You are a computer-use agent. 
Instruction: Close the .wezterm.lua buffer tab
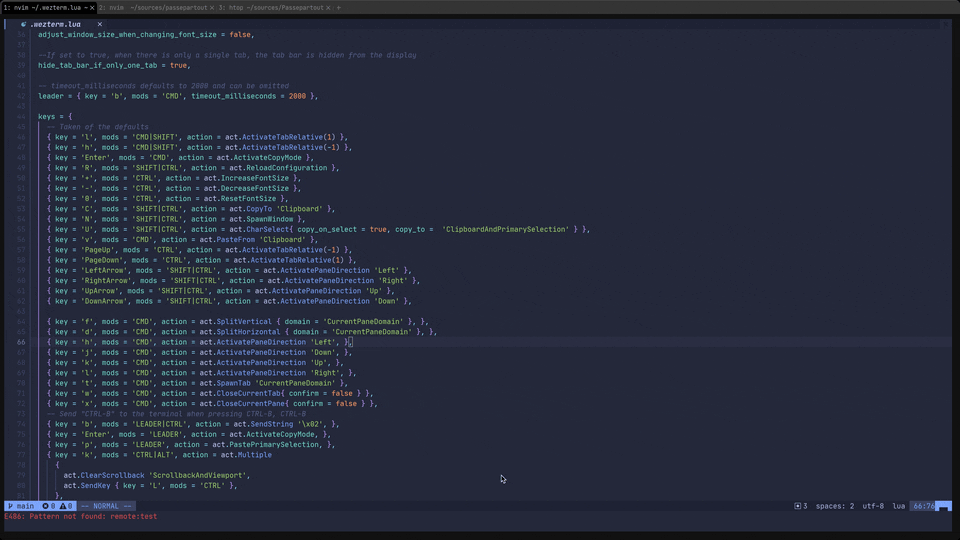point(99,24)
